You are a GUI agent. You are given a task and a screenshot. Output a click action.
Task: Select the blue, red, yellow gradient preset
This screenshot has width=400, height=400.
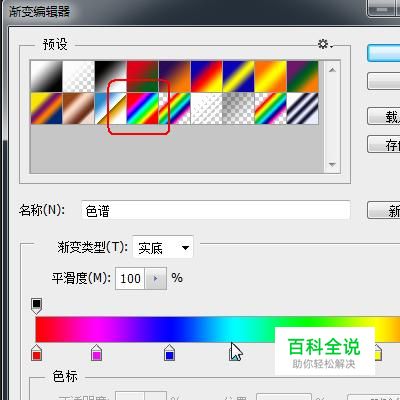pyautogui.click(x=207, y=76)
